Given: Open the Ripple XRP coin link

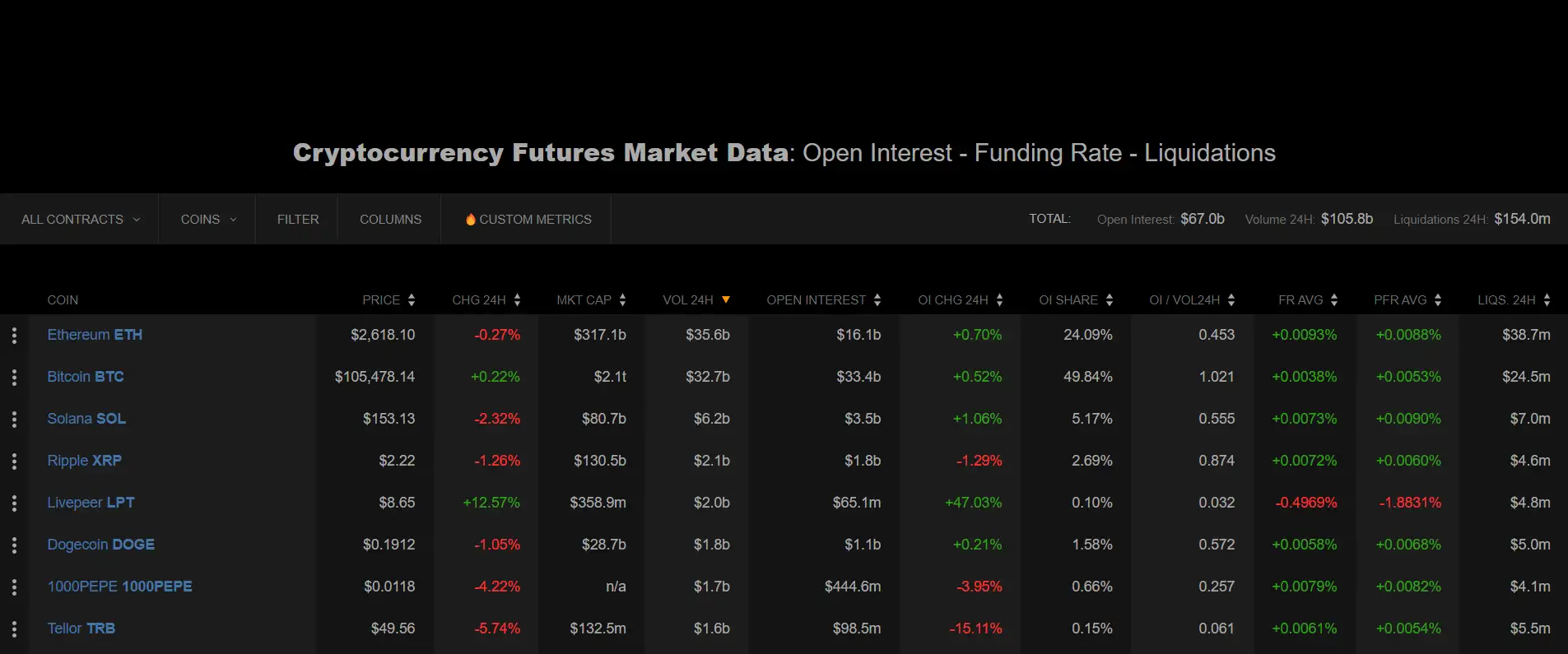Looking at the screenshot, I should click(x=84, y=461).
